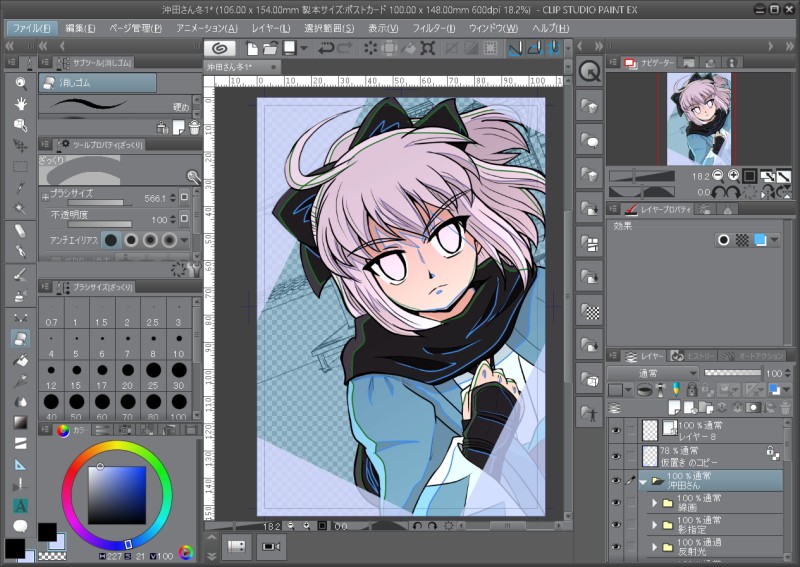Screen dimensions: 800x567
Task: Click the Scale/Rotate transform icon
Action: coord(428,48)
